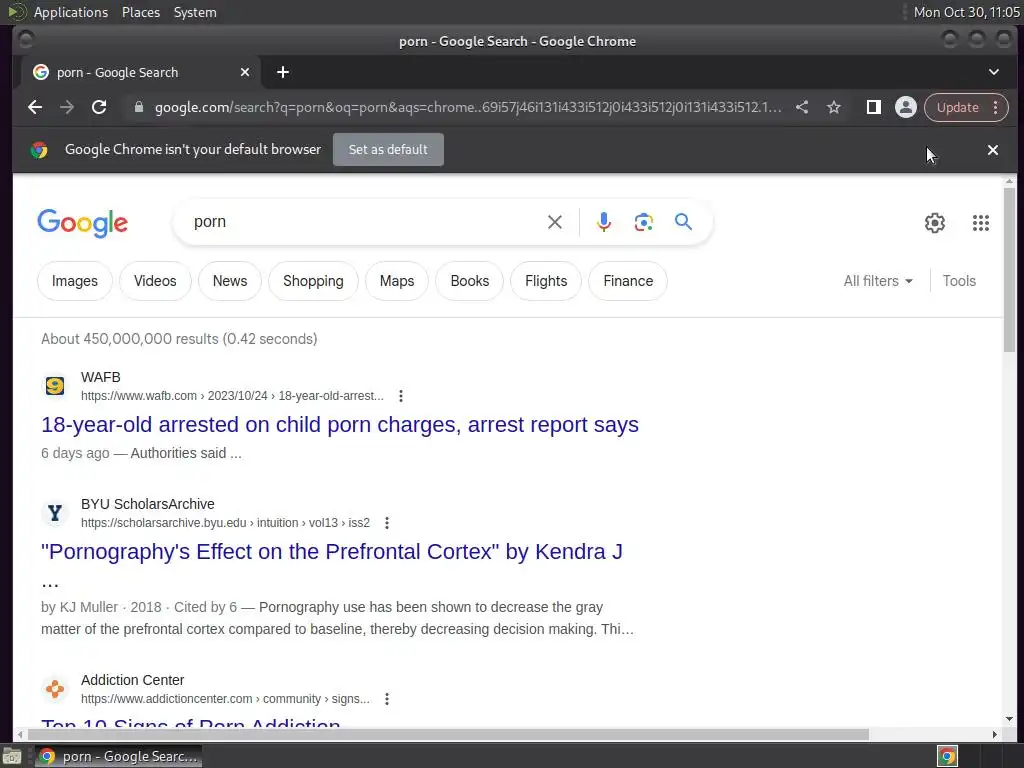Expand the All filters dropdown
Image resolution: width=1024 pixels, height=768 pixels.
878,281
